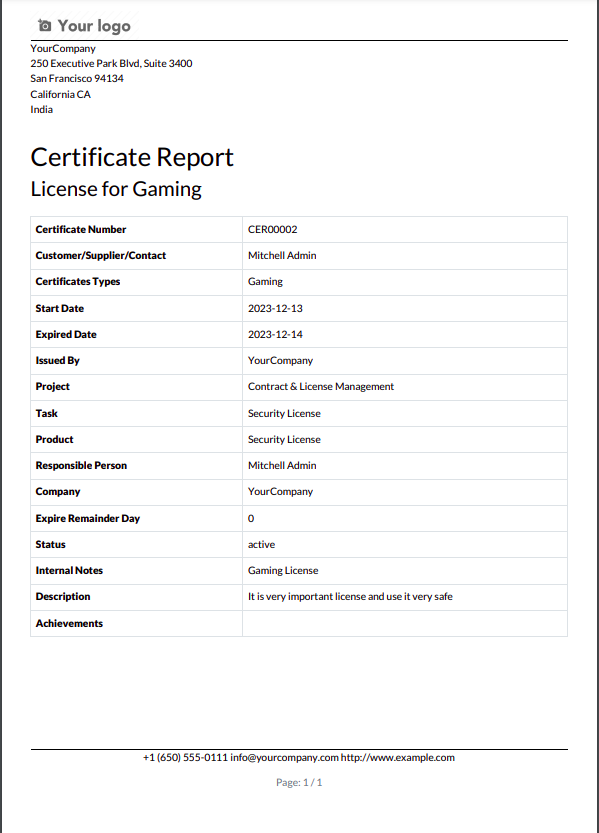
Task: Click the "Description" label
Action: (x=63, y=597)
